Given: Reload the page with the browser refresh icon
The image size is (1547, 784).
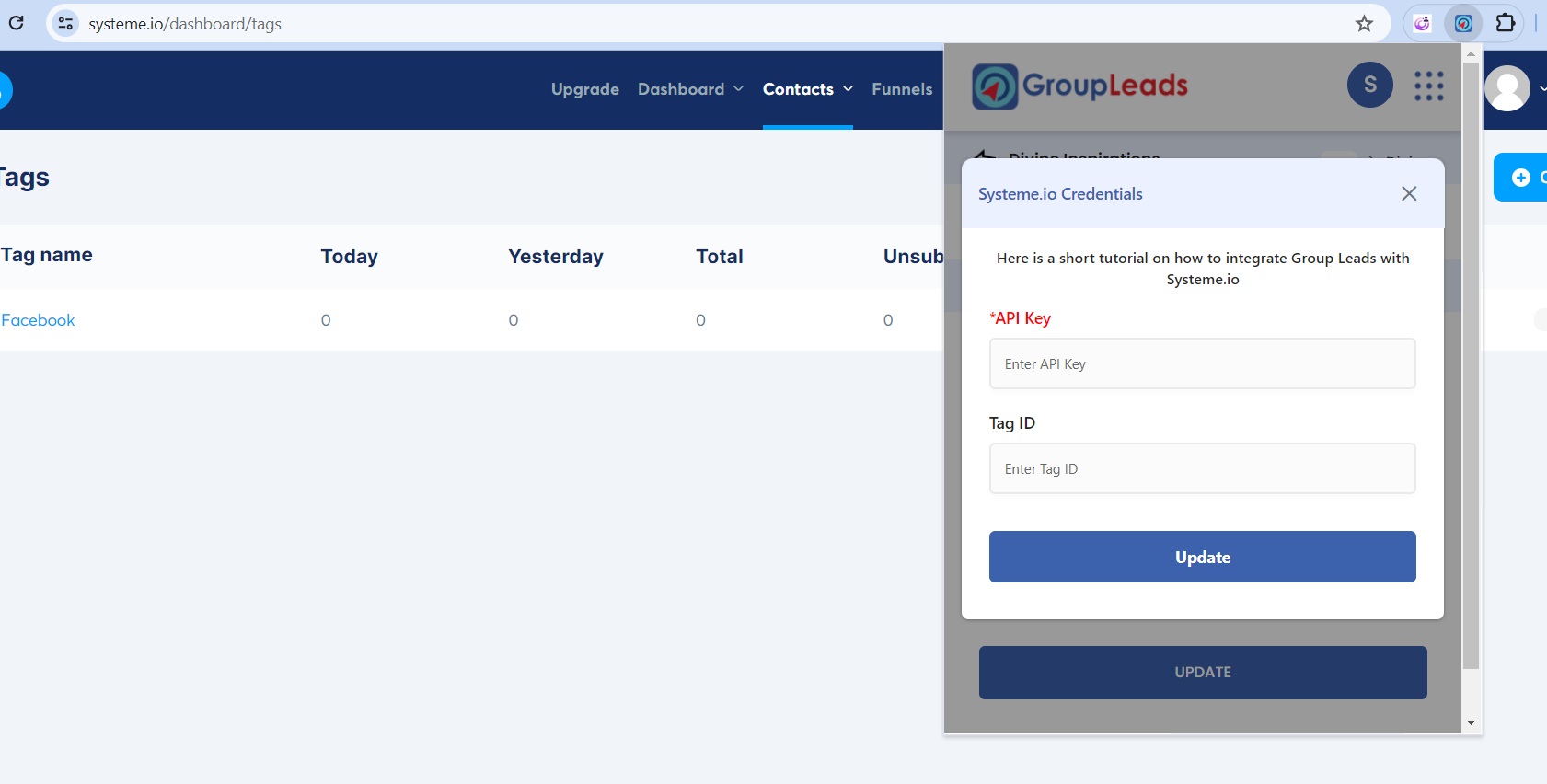Looking at the screenshot, I should tap(17, 23).
